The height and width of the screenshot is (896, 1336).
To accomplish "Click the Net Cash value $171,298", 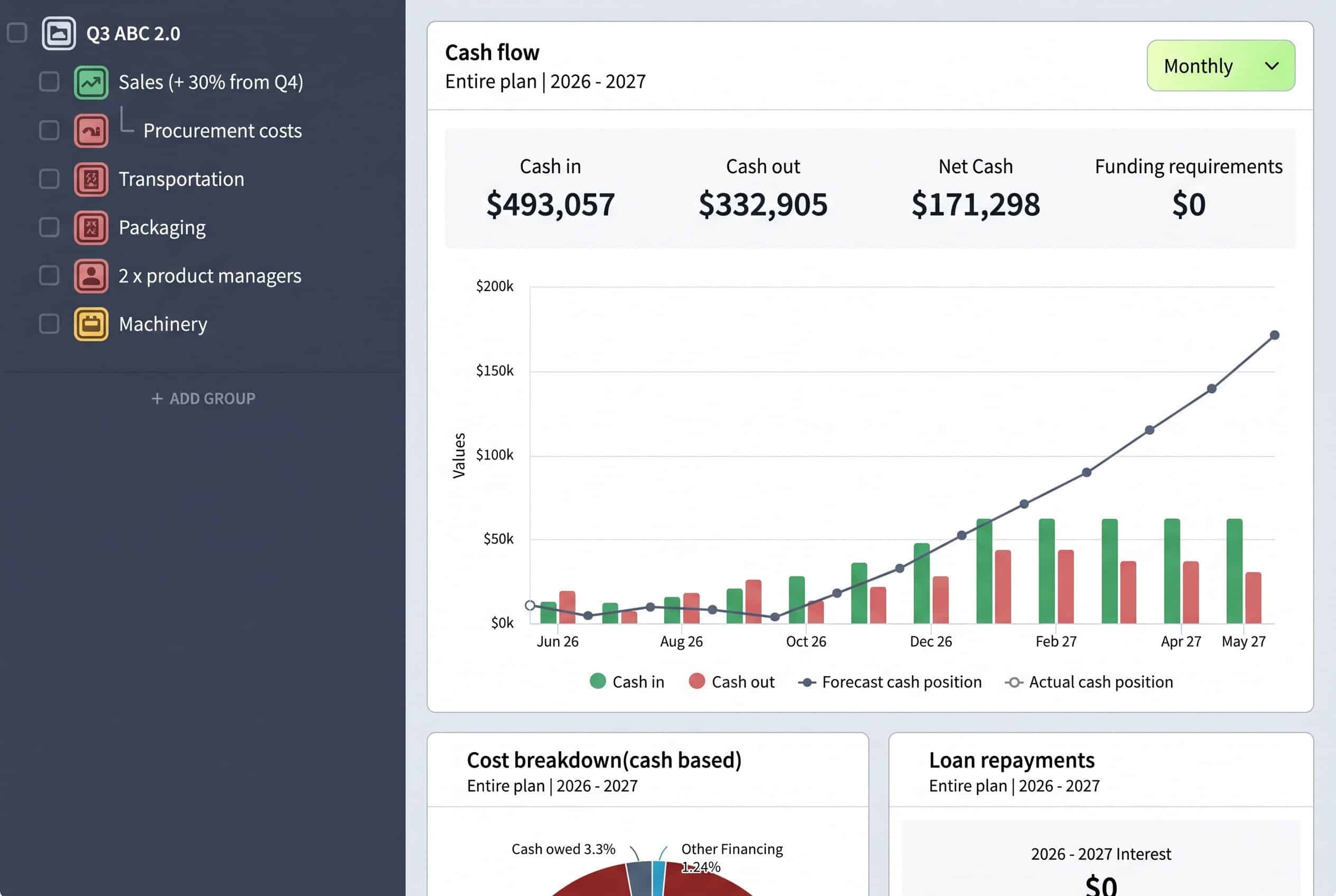I will coord(976,204).
